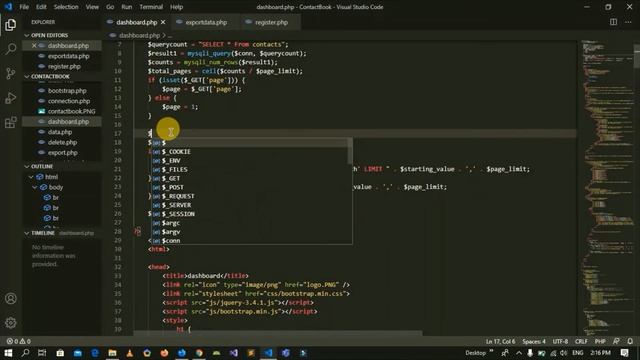Split the editor to the right
Image resolution: width=640 pixels, height=360 pixels.
click(x=613, y=22)
